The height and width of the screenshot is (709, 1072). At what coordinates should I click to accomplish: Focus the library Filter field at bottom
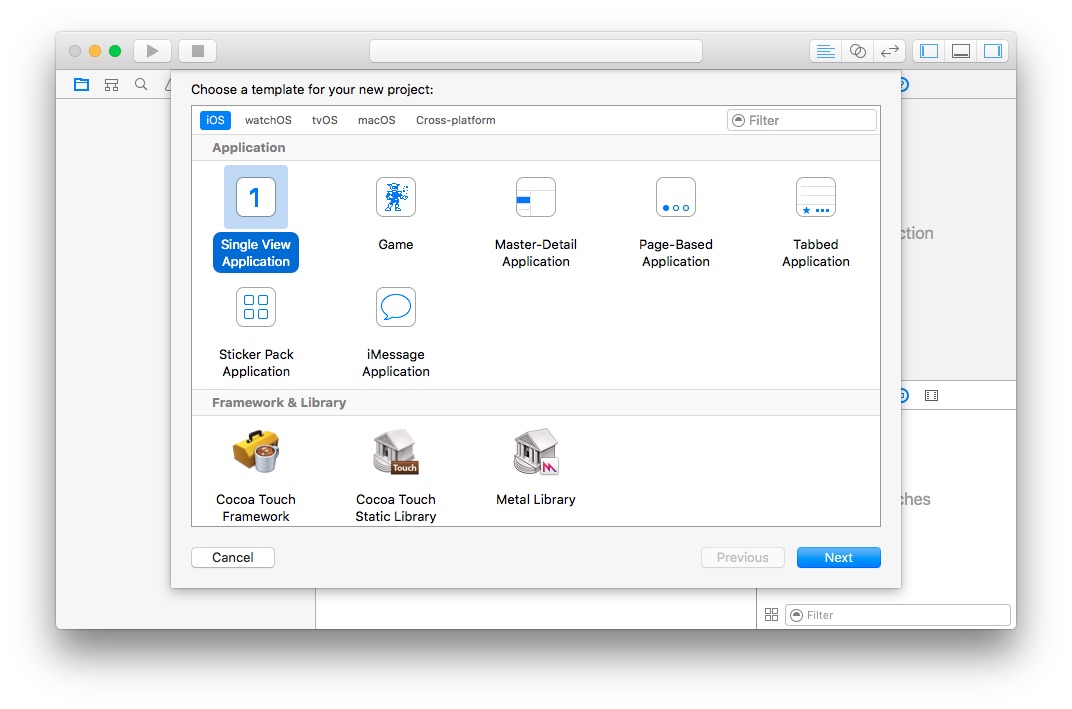coord(897,615)
